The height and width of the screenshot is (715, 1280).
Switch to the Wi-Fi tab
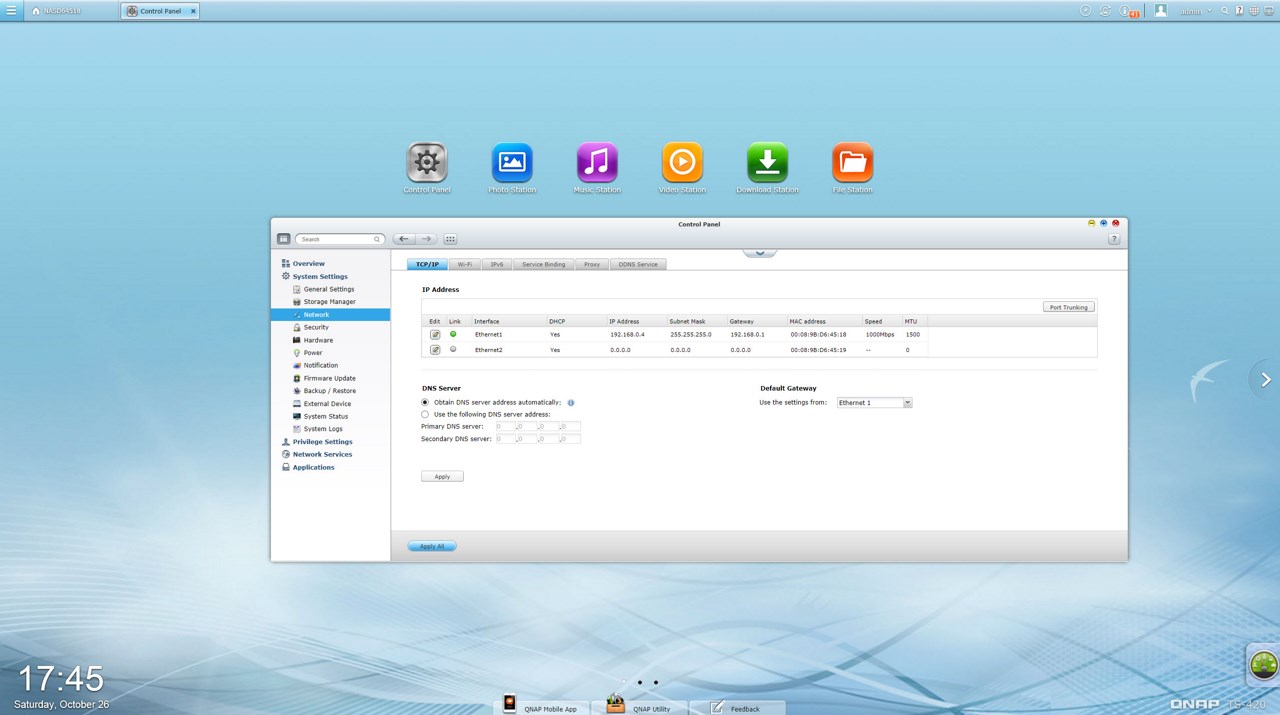(x=464, y=264)
